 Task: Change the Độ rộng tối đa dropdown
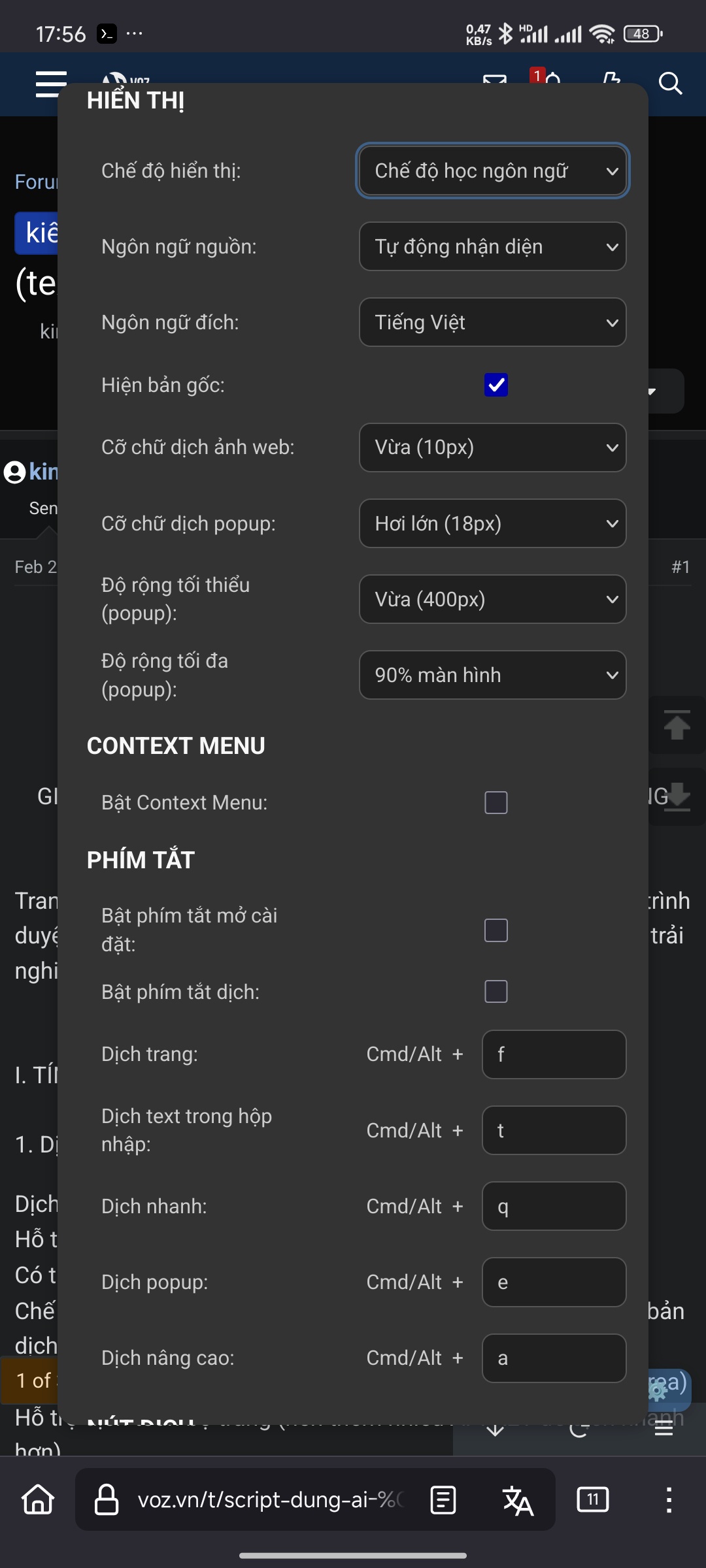point(493,675)
